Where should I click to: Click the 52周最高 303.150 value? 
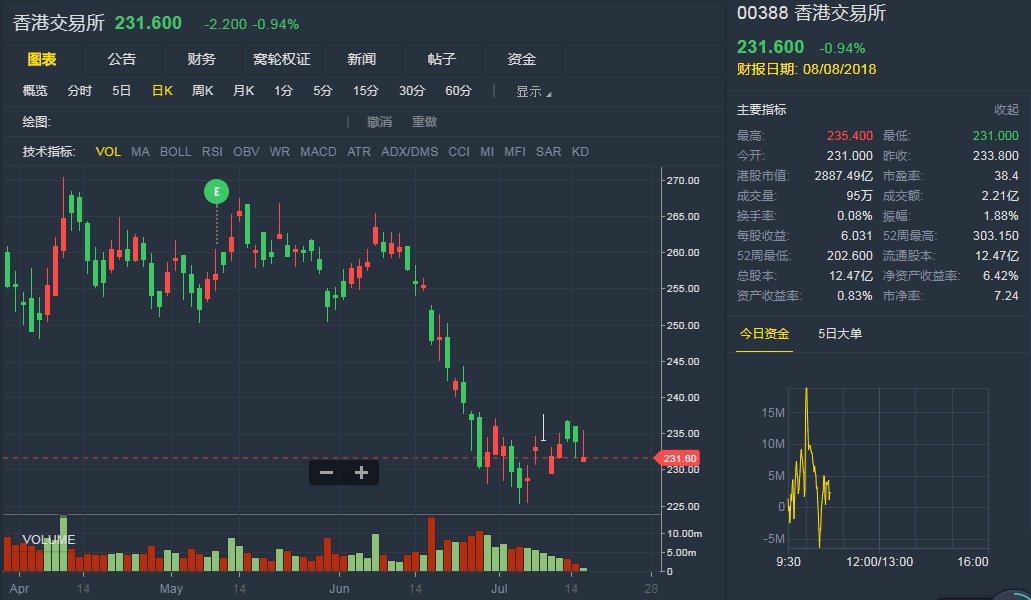[995, 235]
